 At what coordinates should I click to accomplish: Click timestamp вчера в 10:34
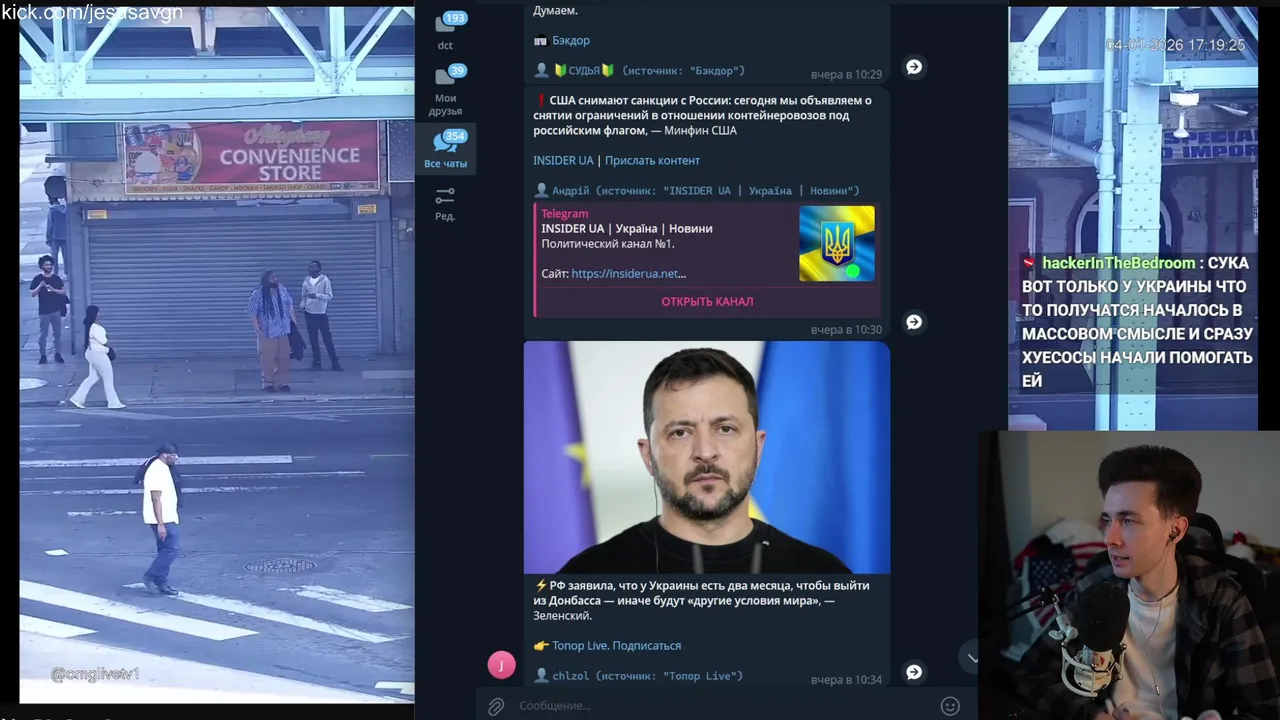[846, 680]
